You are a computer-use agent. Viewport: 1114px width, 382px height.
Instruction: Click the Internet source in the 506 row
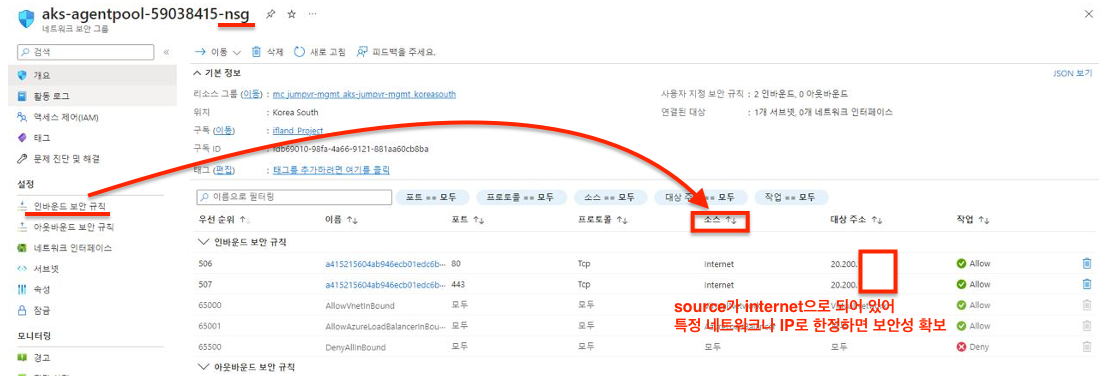click(x=719, y=263)
